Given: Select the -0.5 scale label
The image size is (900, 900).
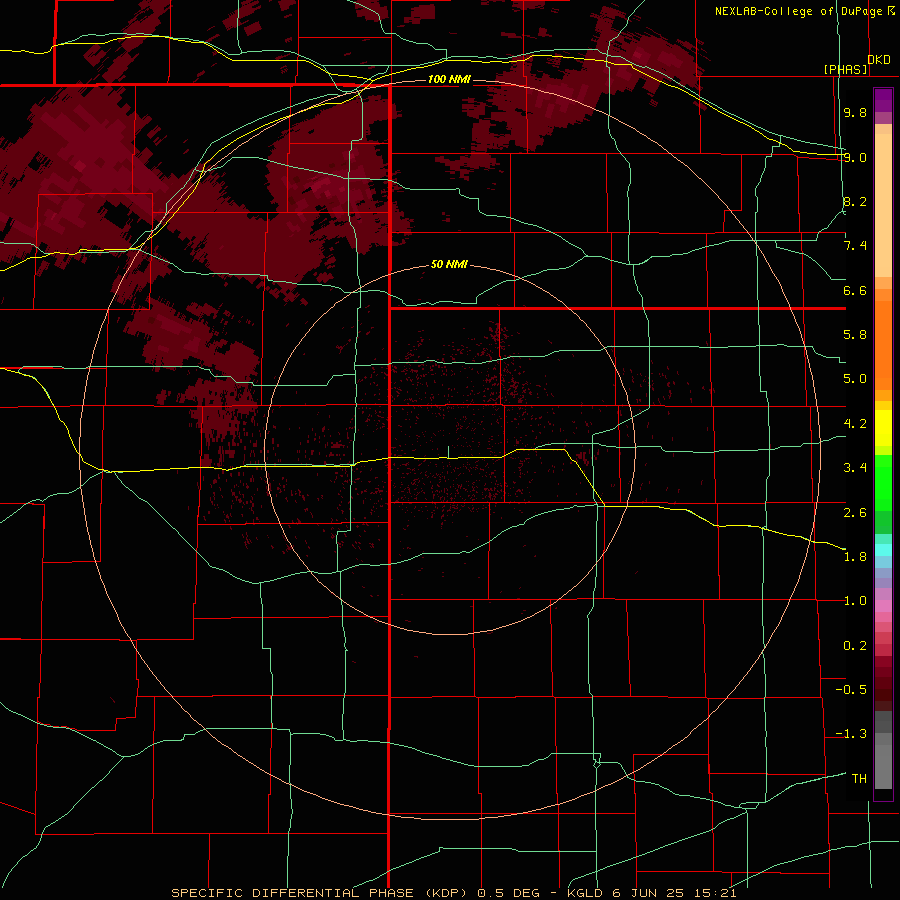Looking at the screenshot, I should click(x=851, y=690).
